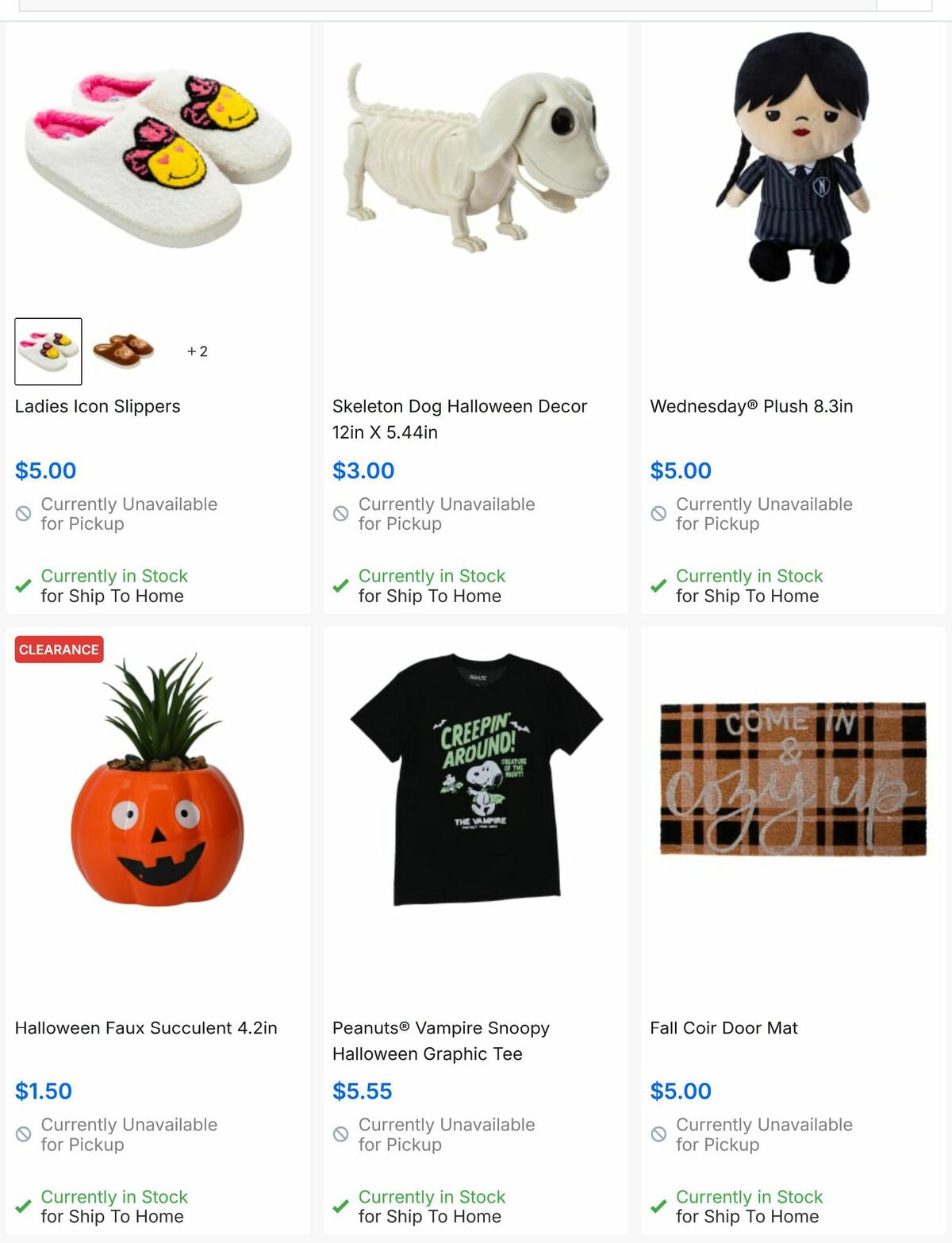952x1243 pixels.
Task: Click the CLEARANCE badge on the succulent
Action: [59, 650]
